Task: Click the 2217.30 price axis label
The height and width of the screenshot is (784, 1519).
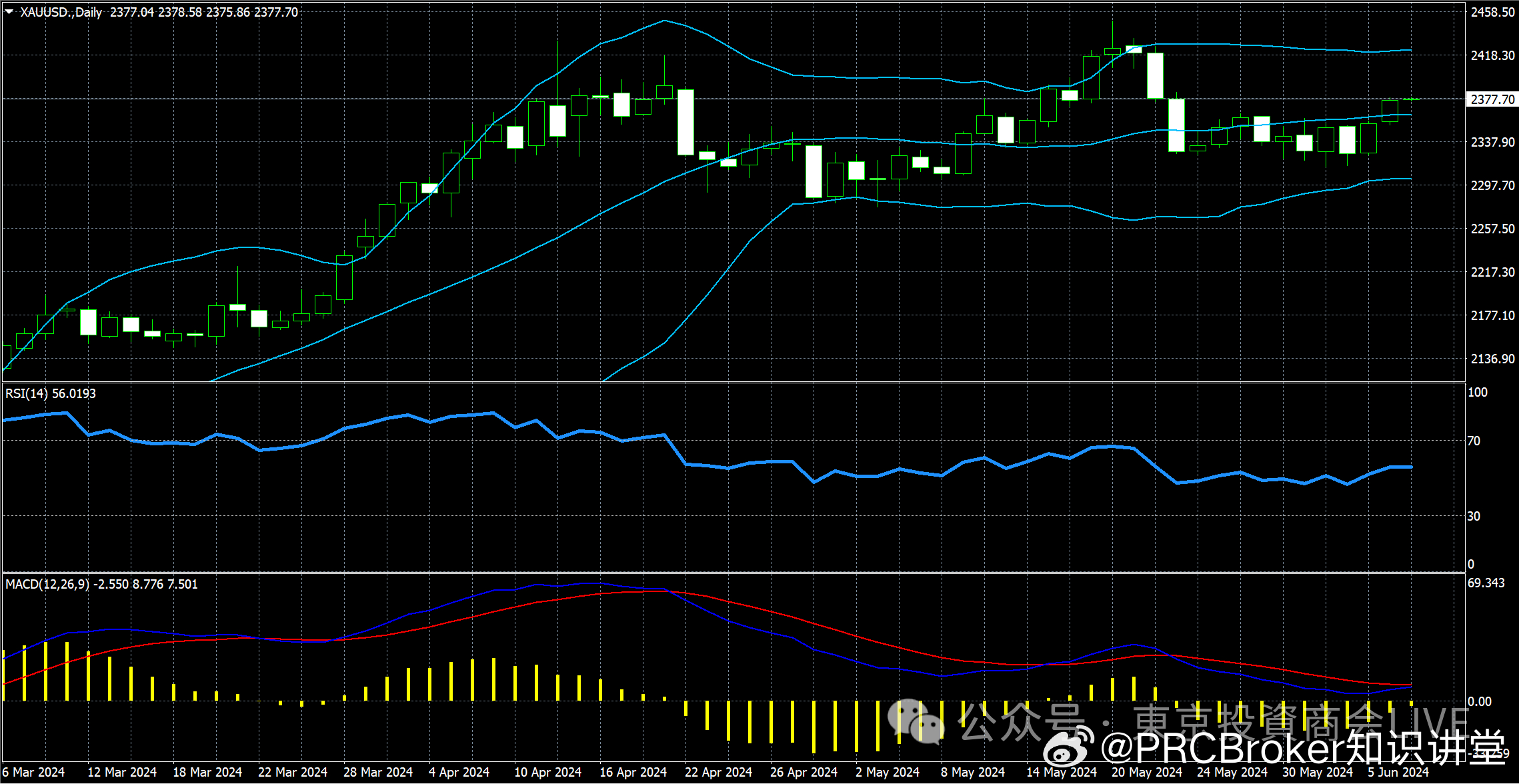Action: pos(1493,272)
